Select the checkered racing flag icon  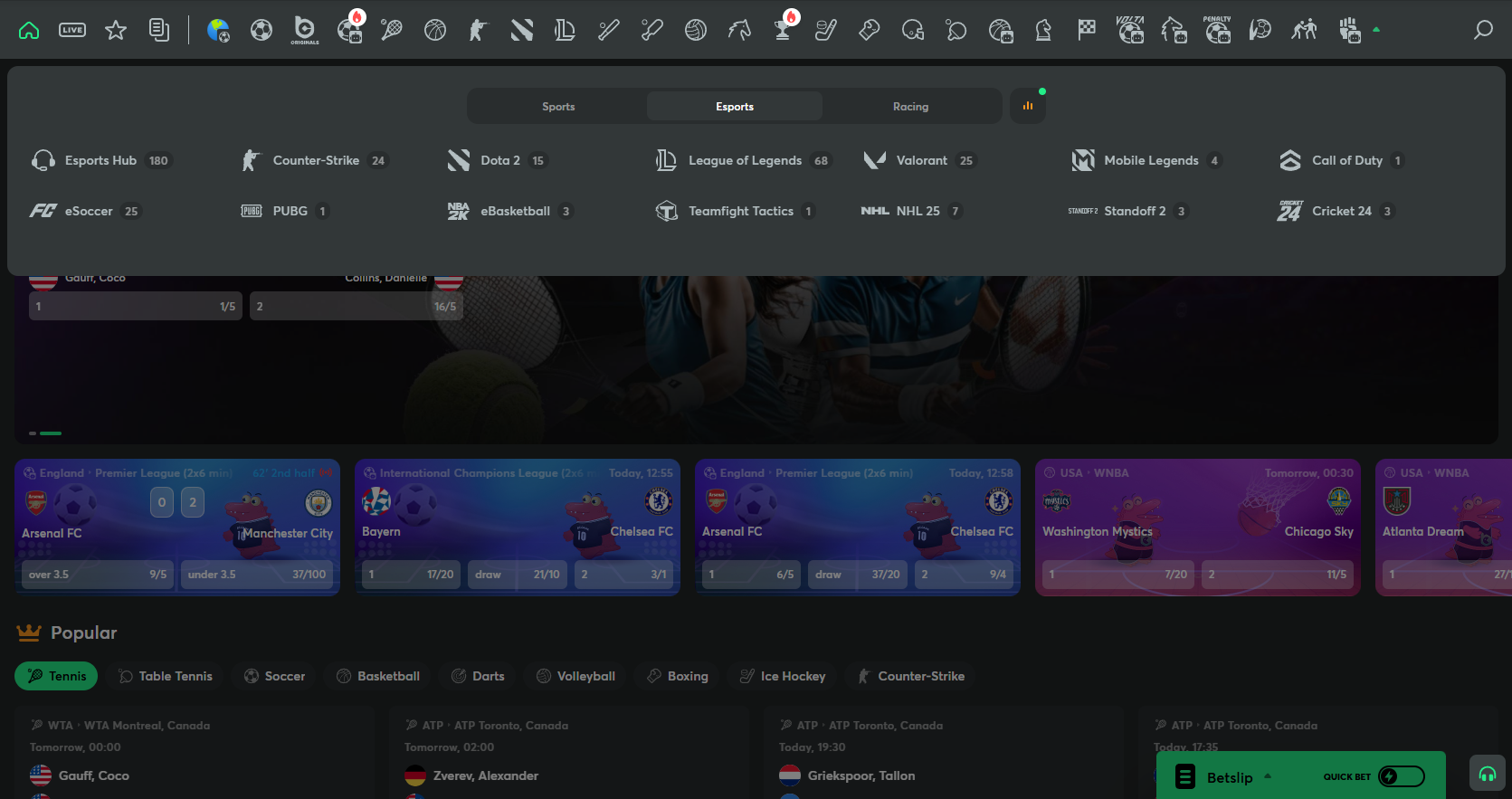pyautogui.click(x=1087, y=31)
